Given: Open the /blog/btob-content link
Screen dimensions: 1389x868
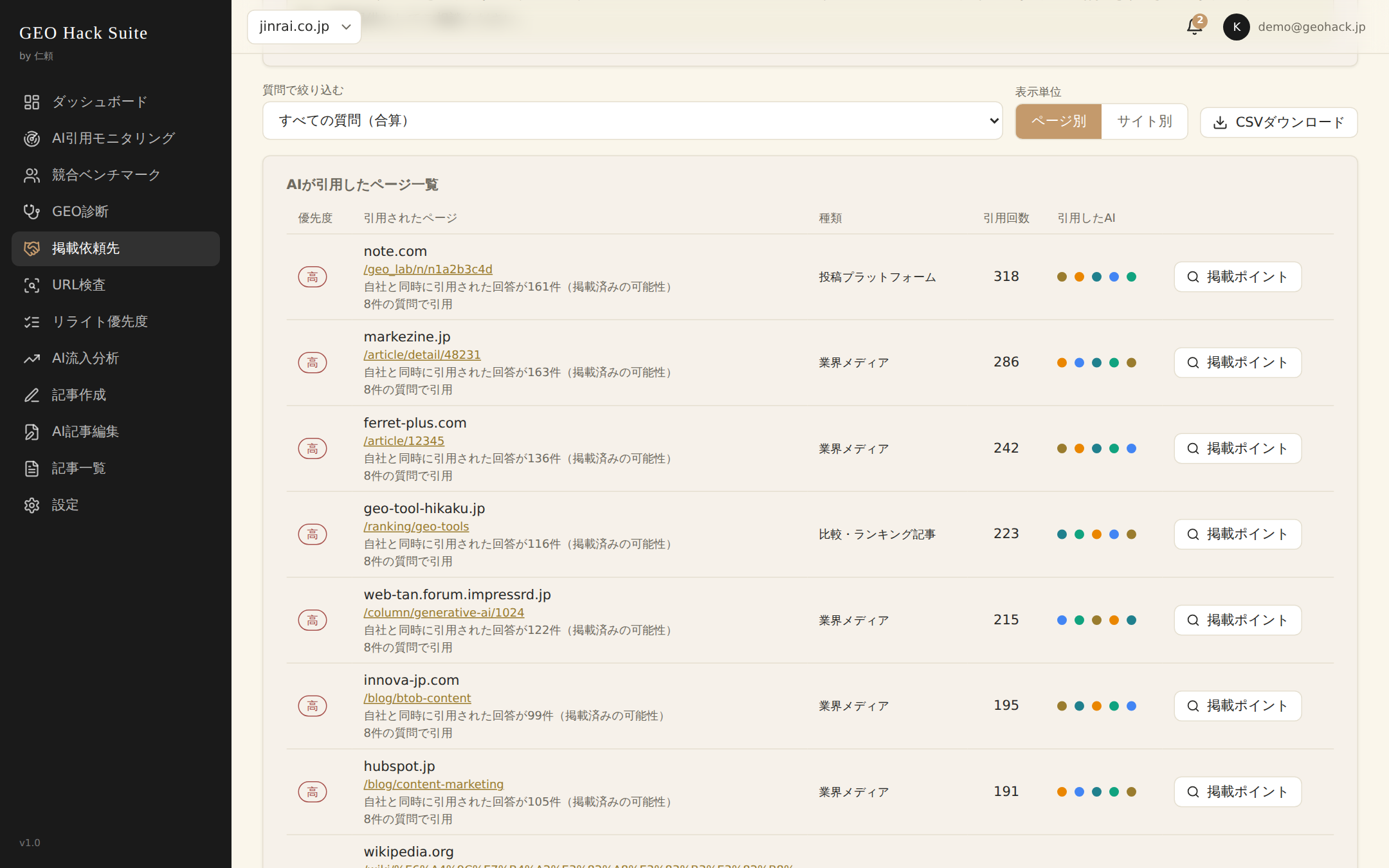Looking at the screenshot, I should pos(417,698).
